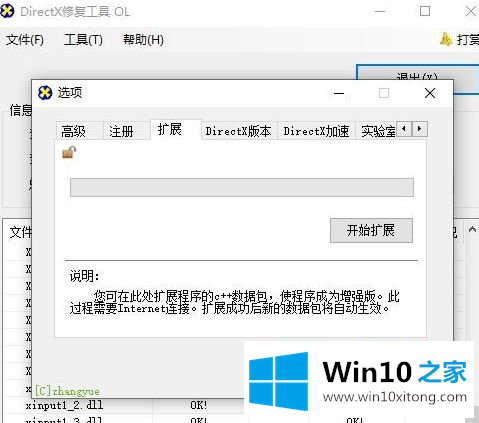The height and width of the screenshot is (423, 479).
Task: Switch to the 高级 tab
Action: point(79,131)
